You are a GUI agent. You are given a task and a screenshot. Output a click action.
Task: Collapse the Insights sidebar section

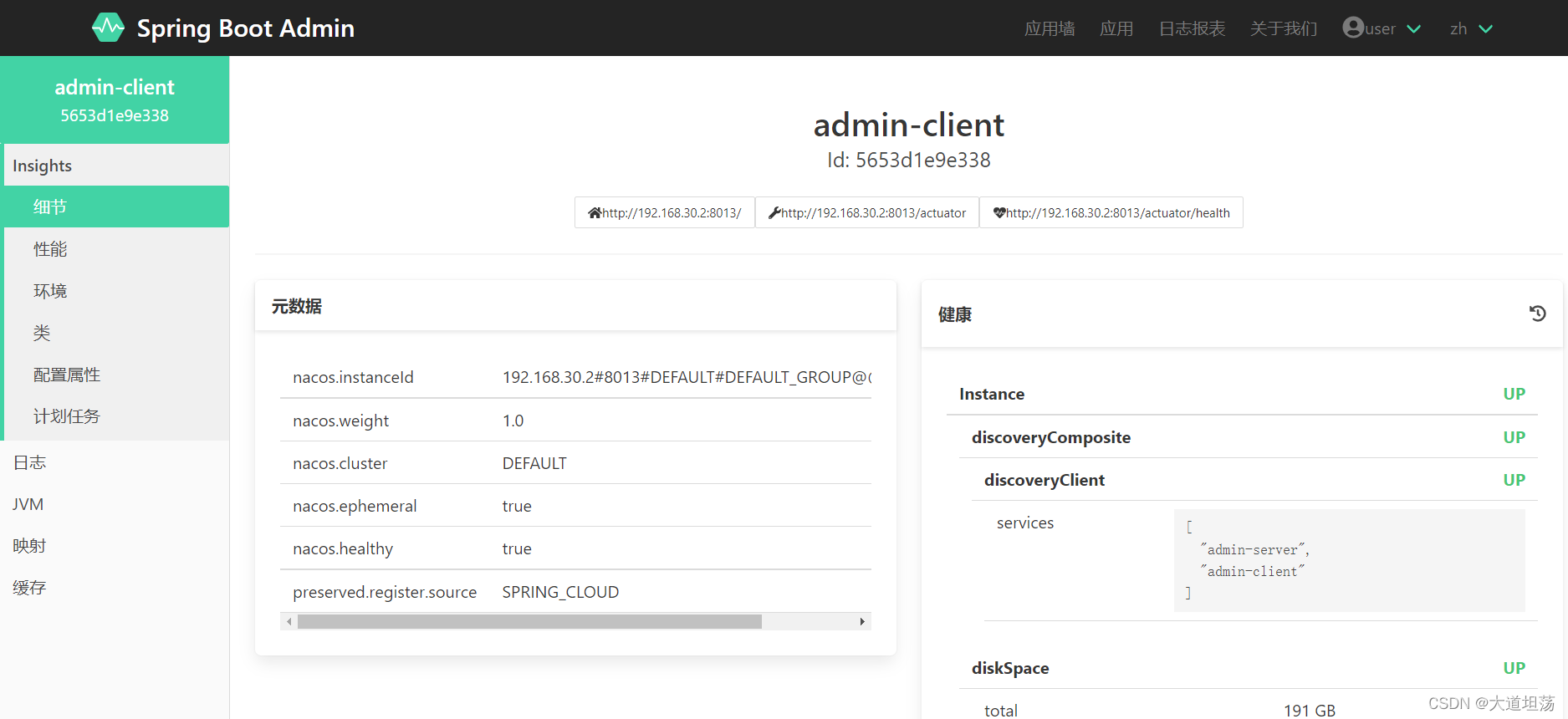click(x=116, y=166)
